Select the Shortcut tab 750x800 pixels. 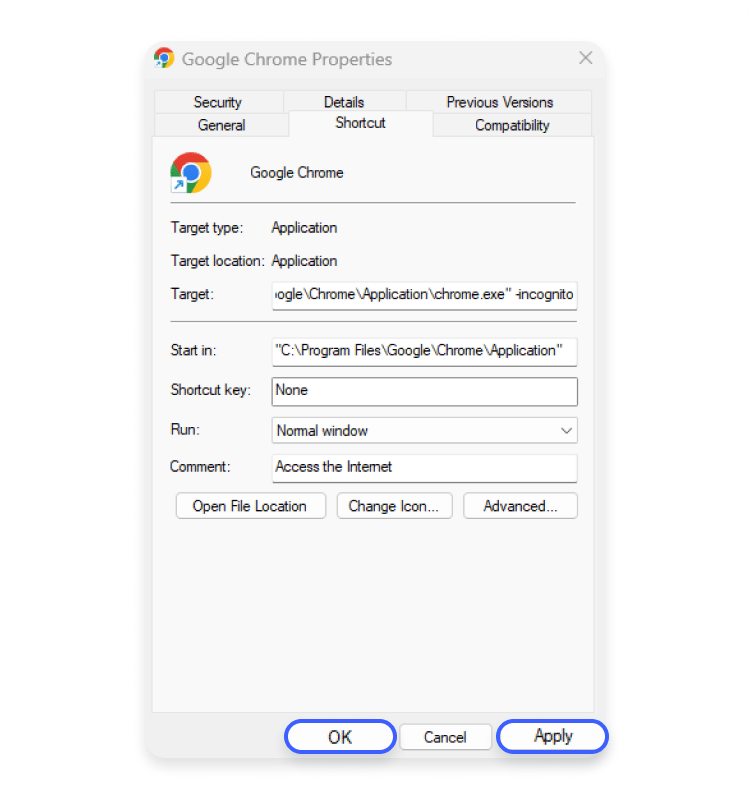pos(360,123)
